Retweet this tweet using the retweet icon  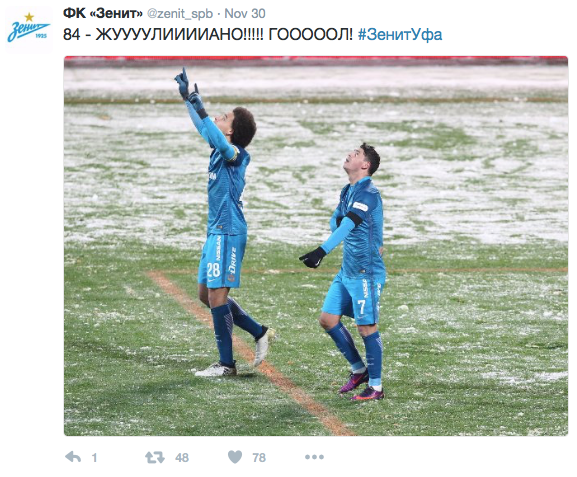click(155, 457)
